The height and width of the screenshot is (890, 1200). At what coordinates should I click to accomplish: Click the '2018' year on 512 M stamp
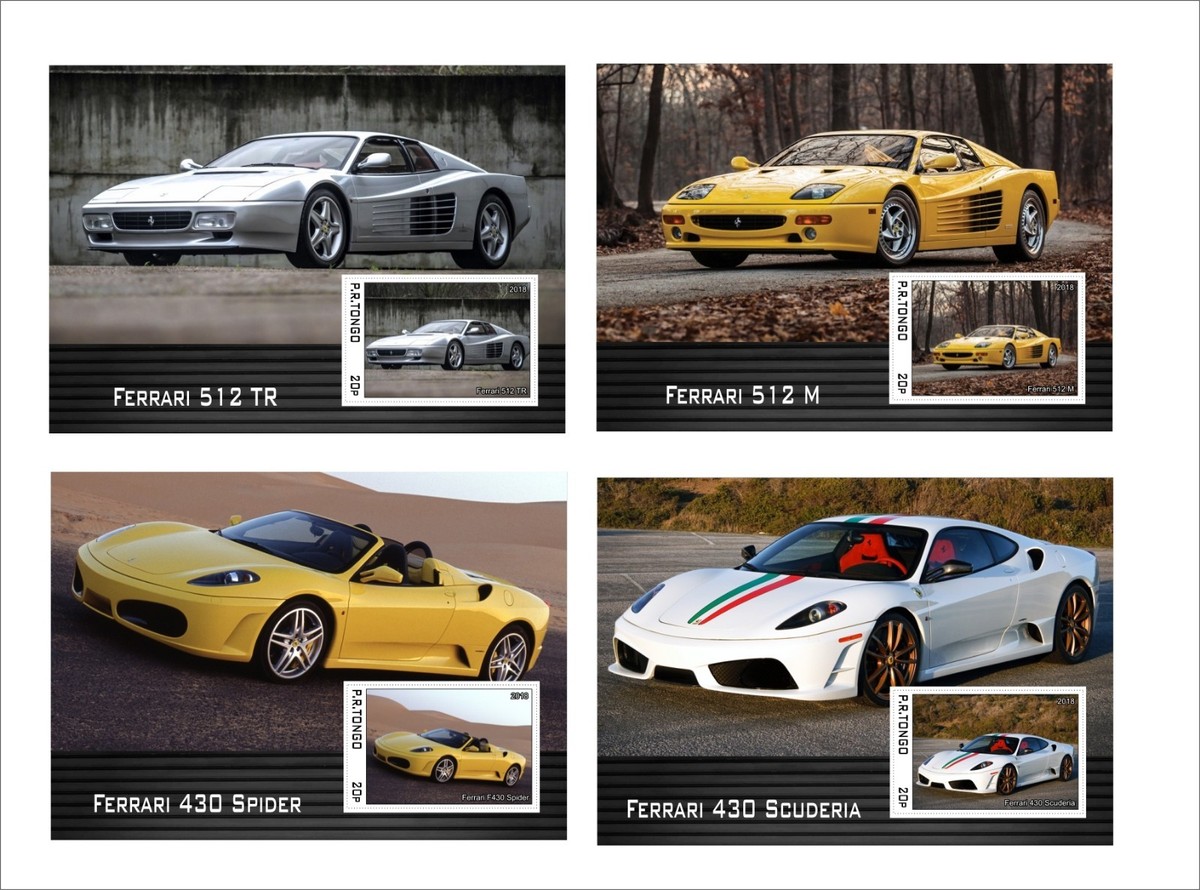tap(1064, 288)
